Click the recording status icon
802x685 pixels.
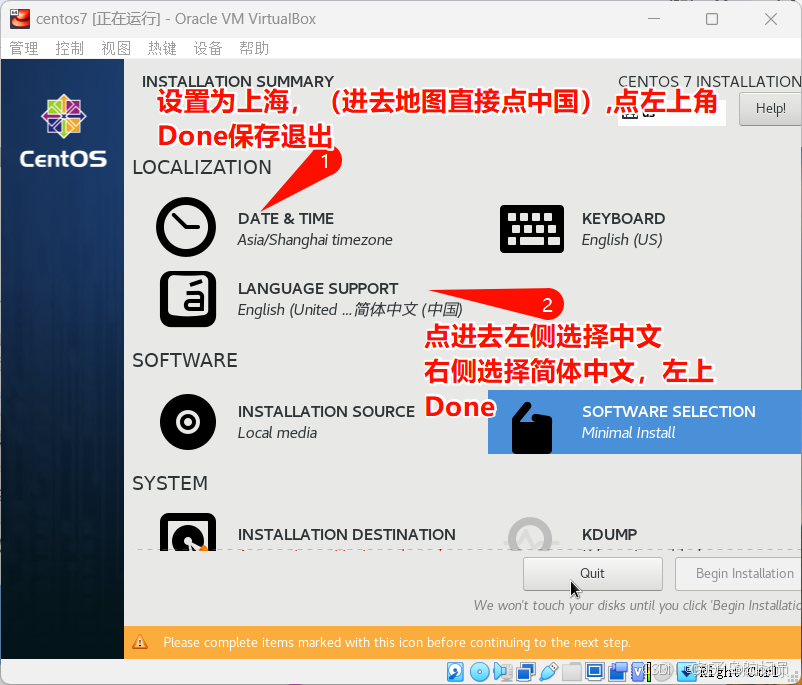[x=618, y=671]
